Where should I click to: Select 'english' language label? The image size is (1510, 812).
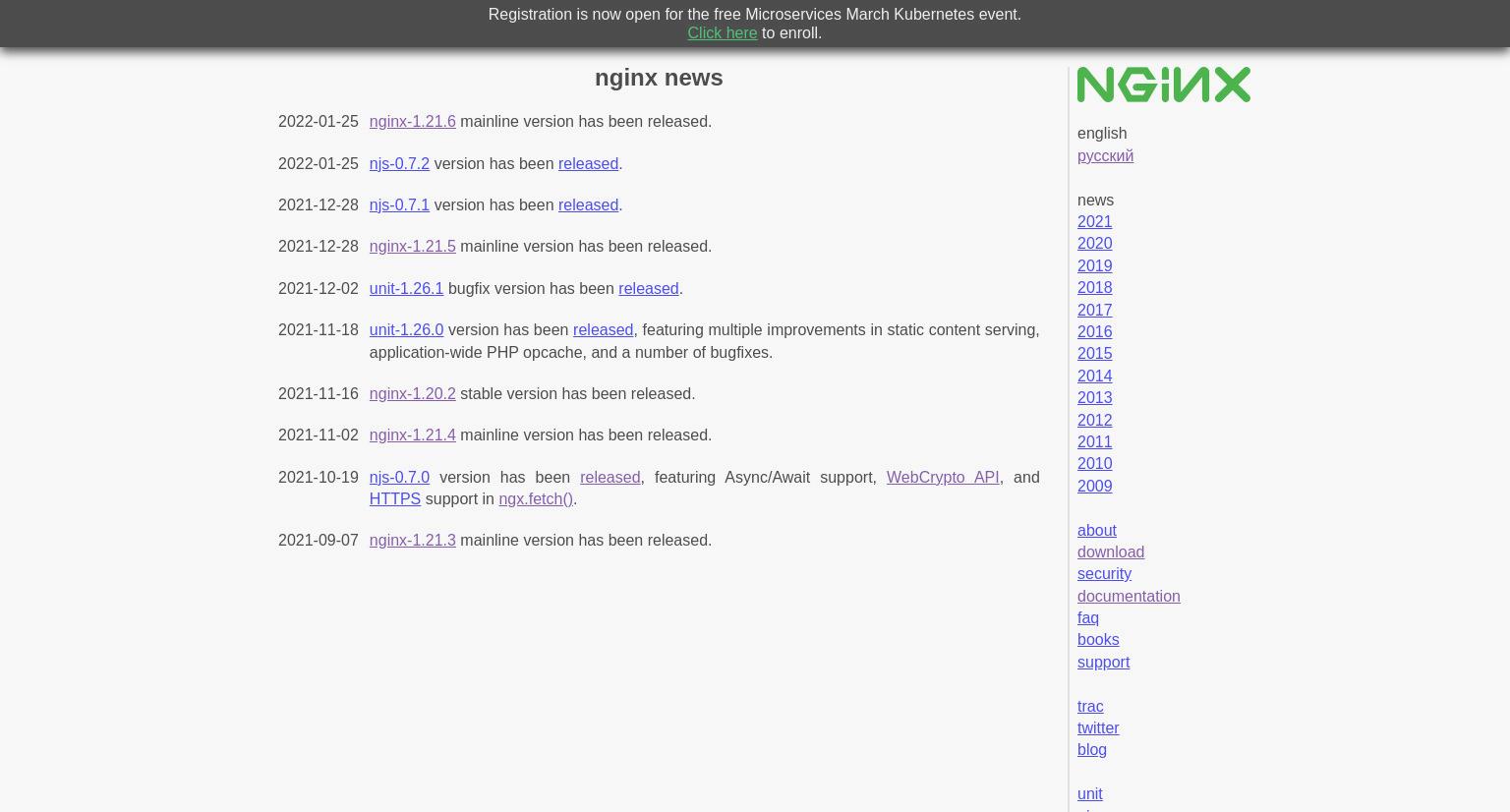pyautogui.click(x=1101, y=133)
